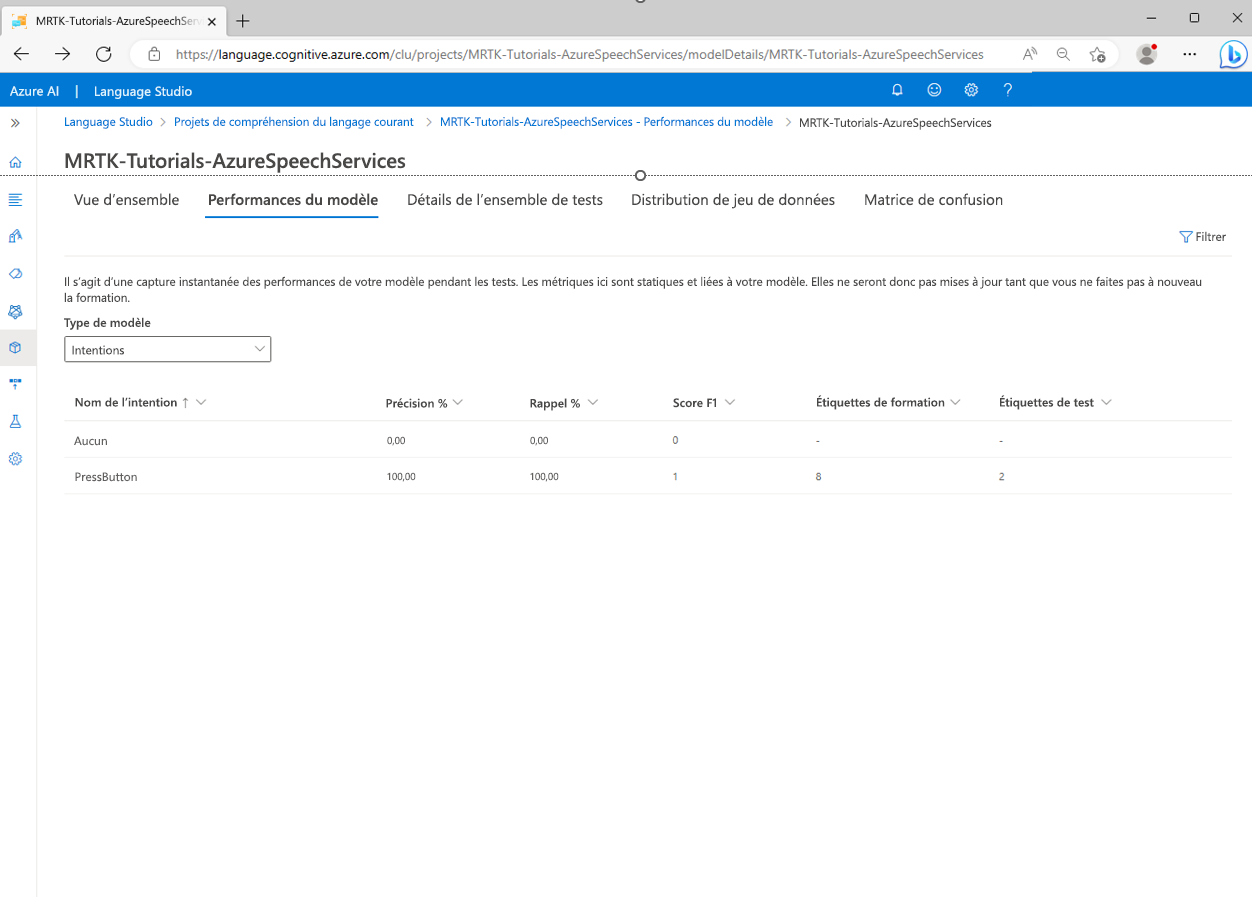Screen dimensions: 1252x897
Task: Open the smiley feedback icon
Action: (x=934, y=90)
